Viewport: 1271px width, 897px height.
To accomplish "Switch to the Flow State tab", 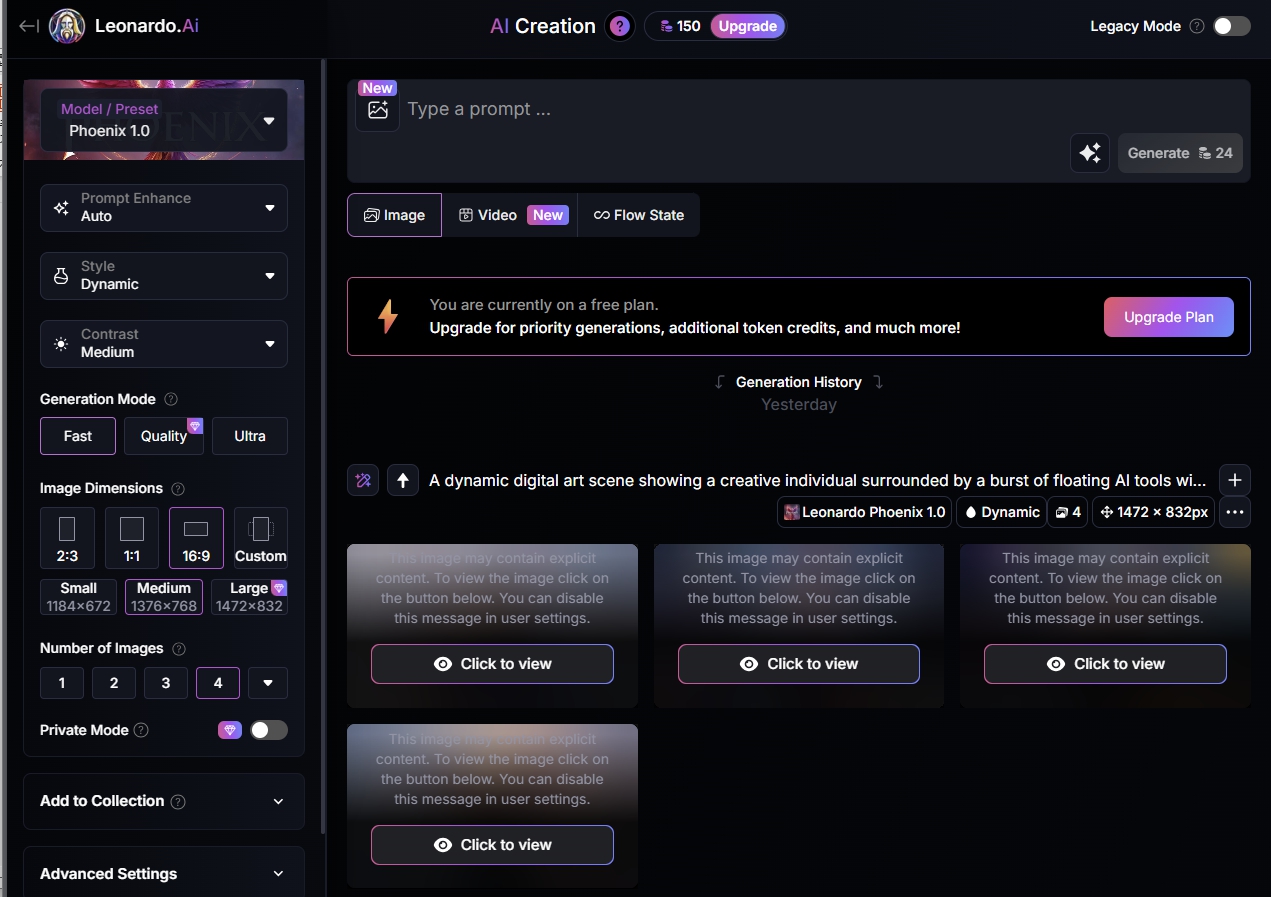I will [x=639, y=215].
